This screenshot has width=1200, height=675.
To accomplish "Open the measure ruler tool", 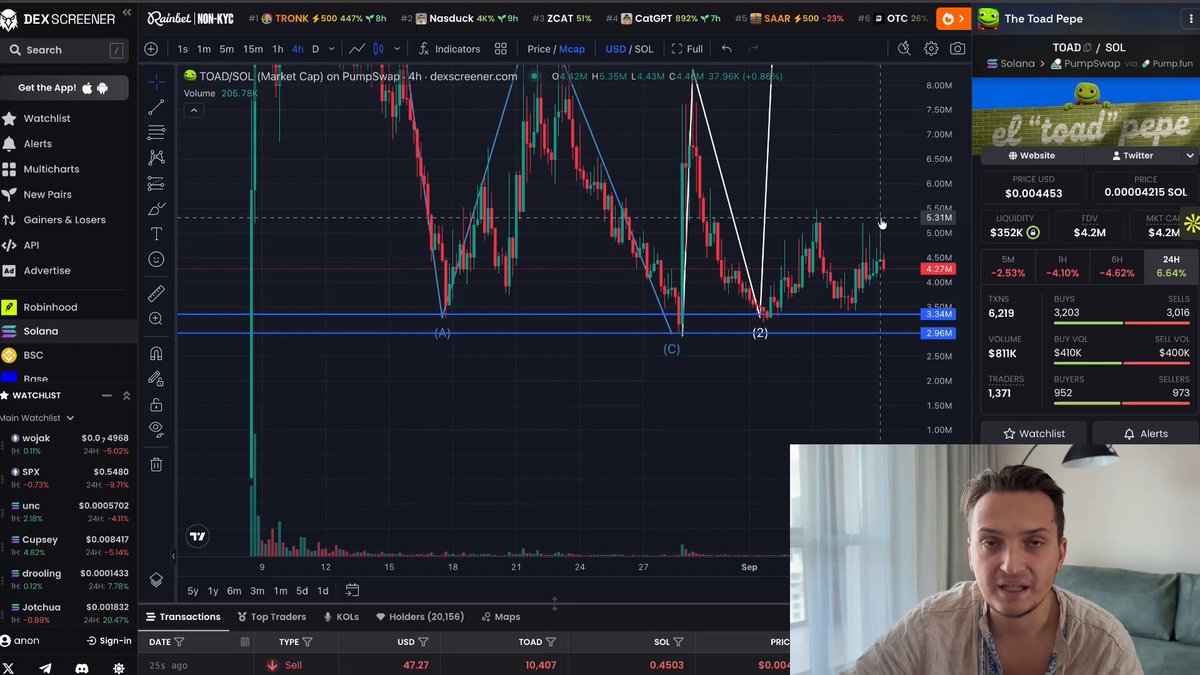I will click(x=156, y=294).
